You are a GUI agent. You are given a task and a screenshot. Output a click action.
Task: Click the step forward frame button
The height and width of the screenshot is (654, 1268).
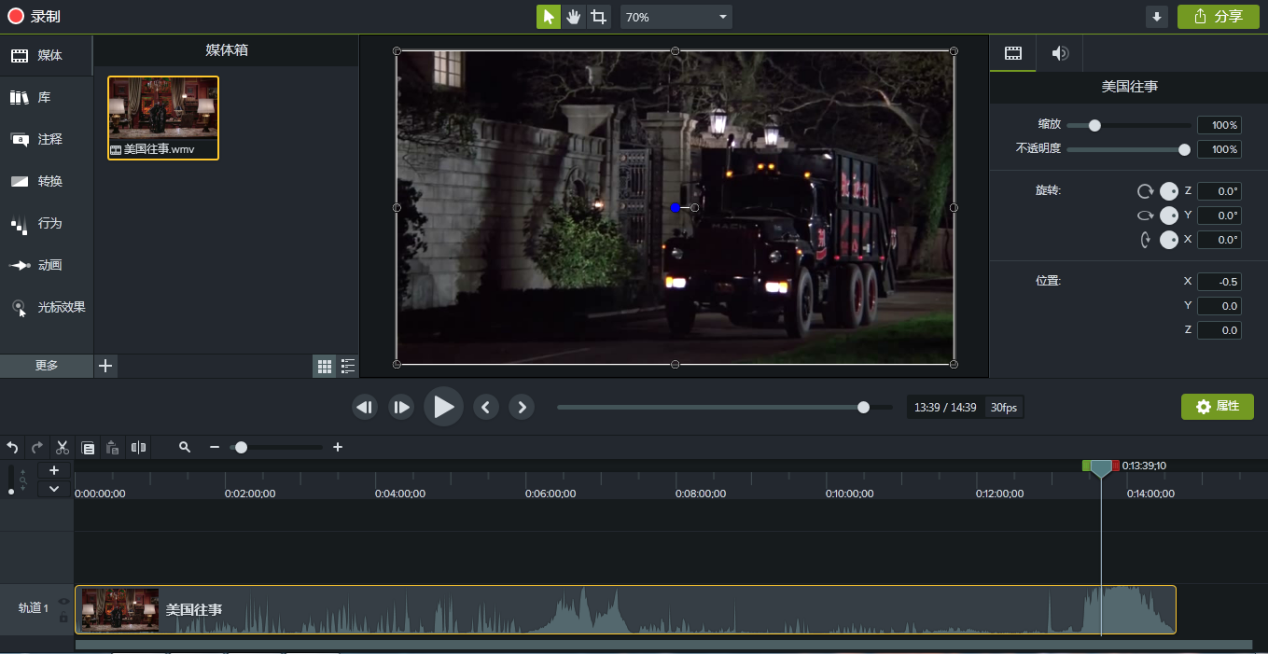click(401, 407)
